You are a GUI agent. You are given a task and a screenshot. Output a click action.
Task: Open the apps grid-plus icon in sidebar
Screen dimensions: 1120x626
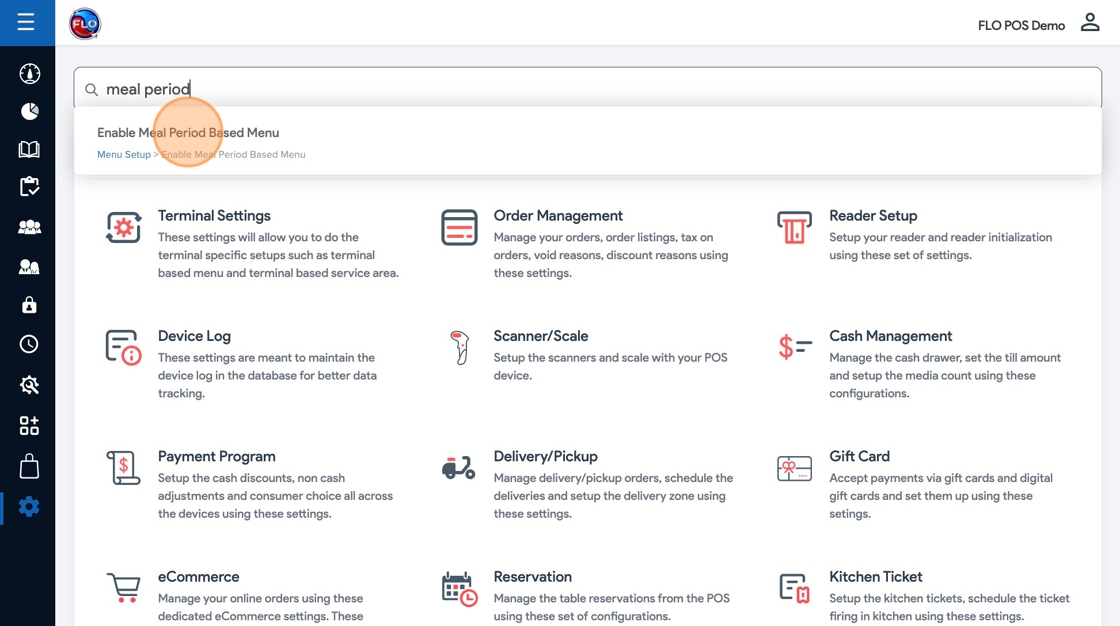tap(29, 426)
